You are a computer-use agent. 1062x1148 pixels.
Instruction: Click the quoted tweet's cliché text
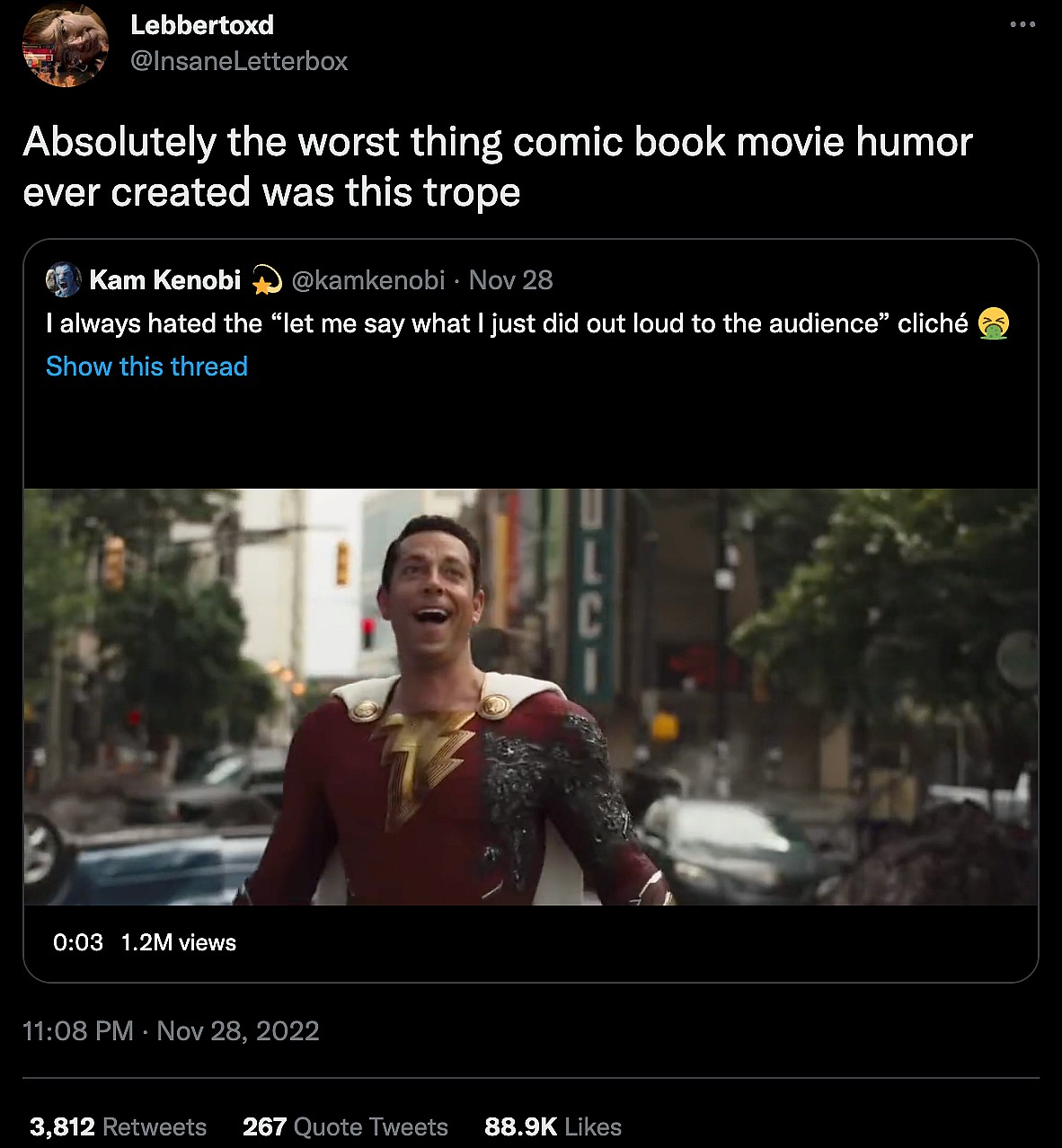tap(932, 322)
